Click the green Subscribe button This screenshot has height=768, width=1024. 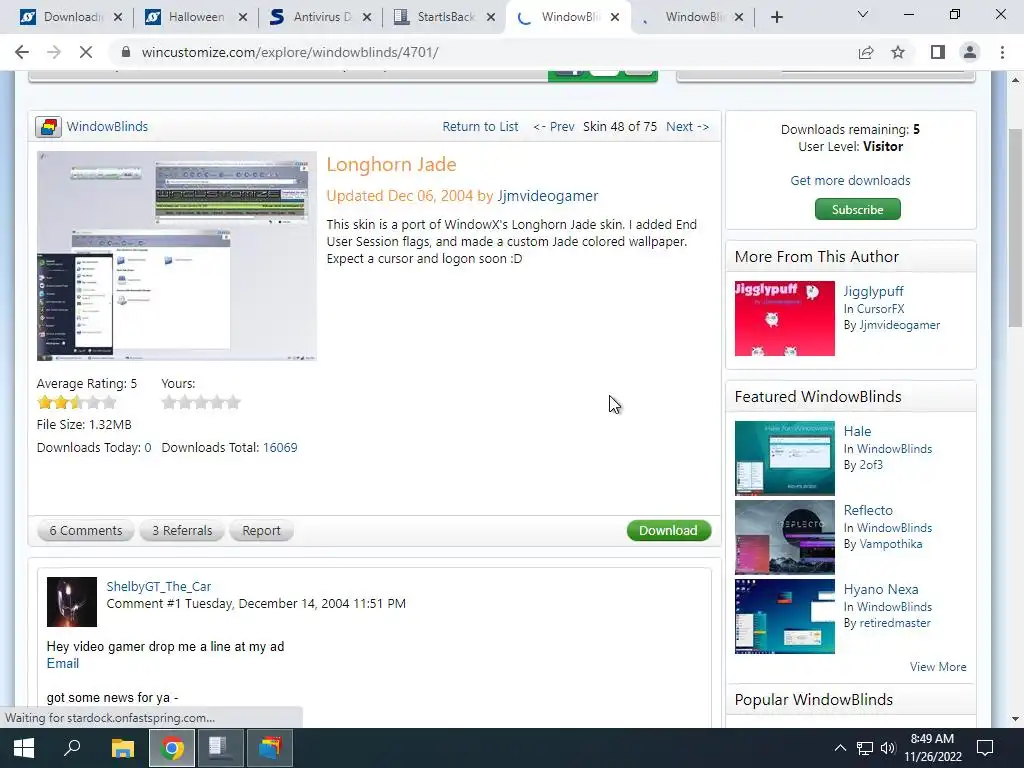[857, 210]
